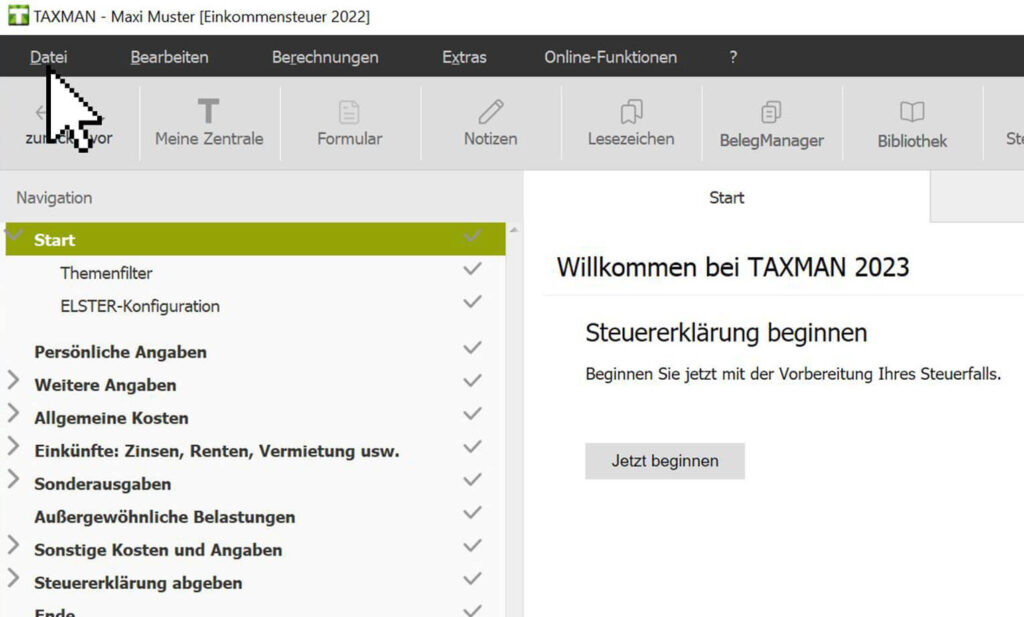
Task: Click navigation scrollbar up arrow
Action: 514,230
